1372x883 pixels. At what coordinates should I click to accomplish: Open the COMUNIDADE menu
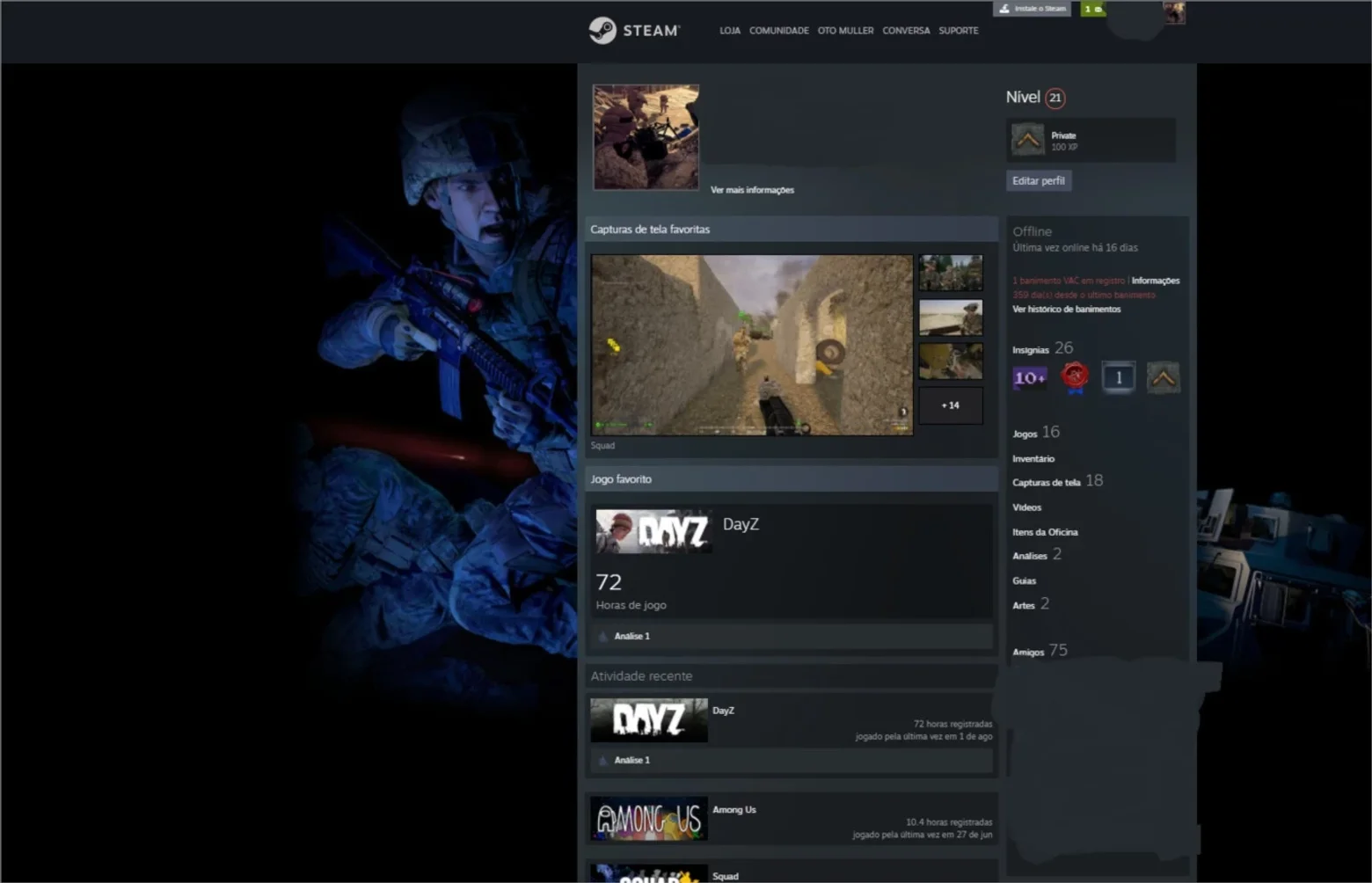779,31
